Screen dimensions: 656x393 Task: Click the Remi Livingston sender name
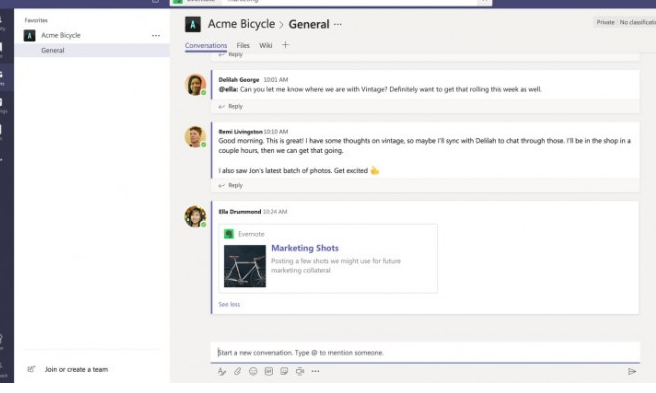pos(241,131)
